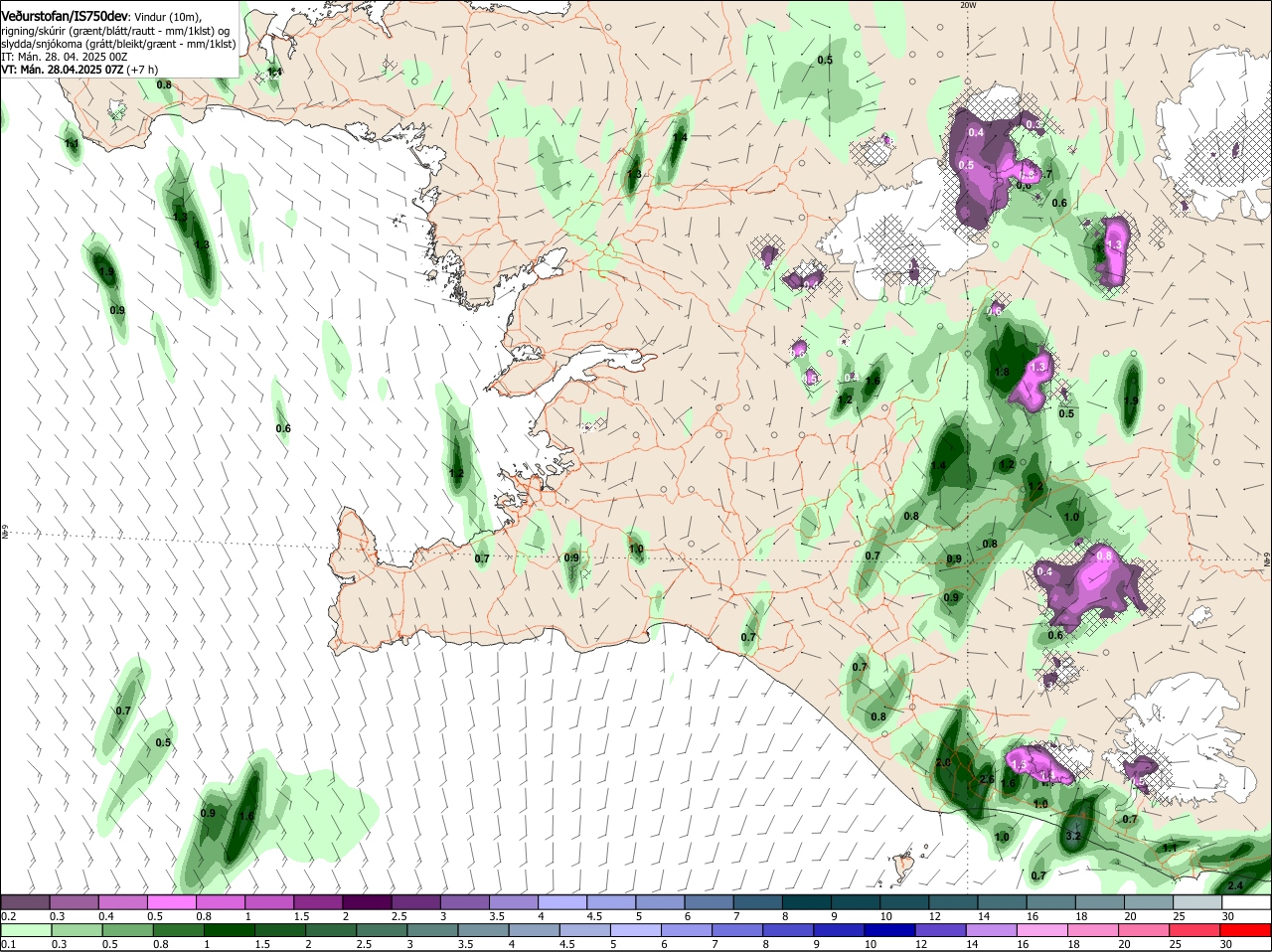The height and width of the screenshot is (952, 1272).
Task: Pick the red swatch between 25 and 30
Action: click(x=1195, y=930)
